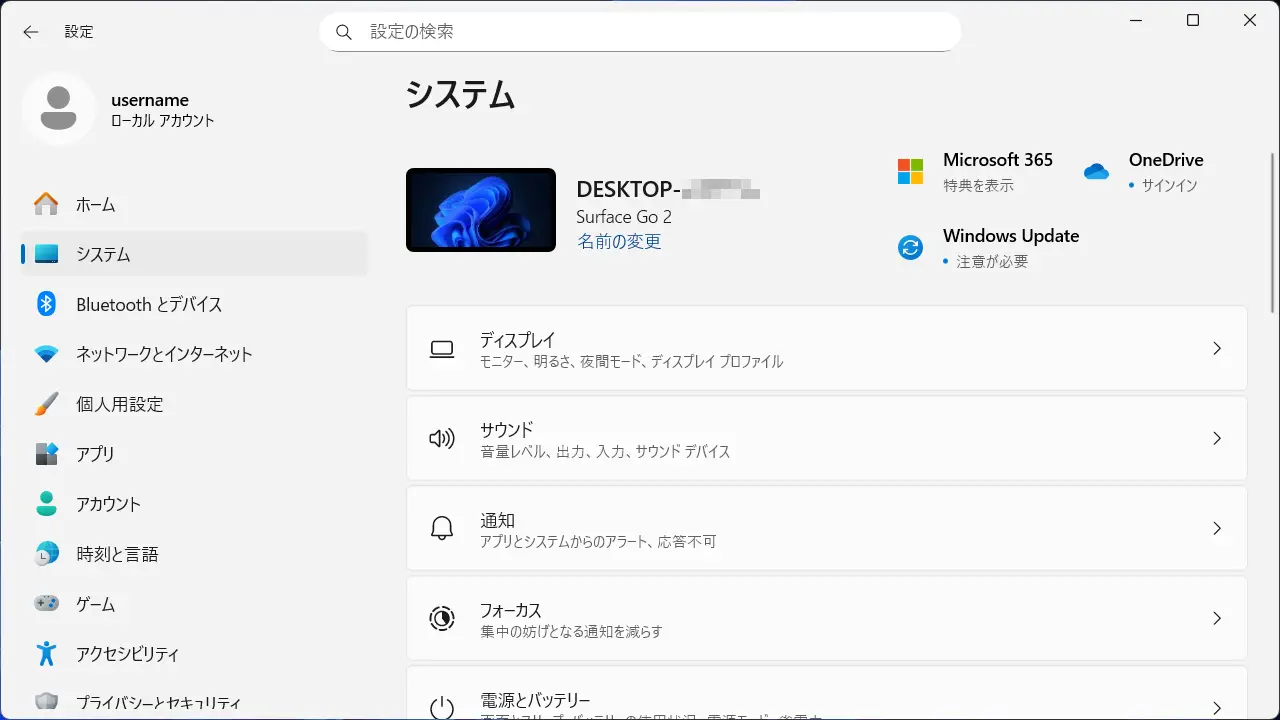Click the user profile avatar icon

58,108
